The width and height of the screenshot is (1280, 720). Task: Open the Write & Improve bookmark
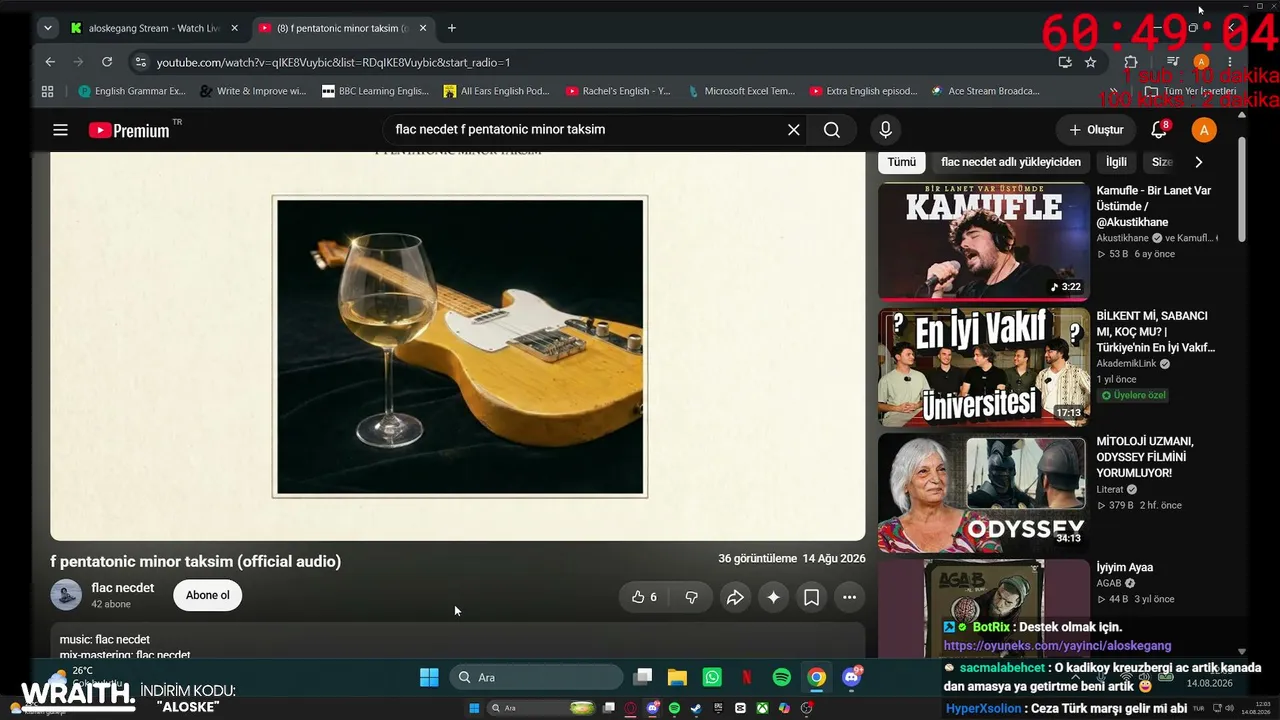pos(254,91)
